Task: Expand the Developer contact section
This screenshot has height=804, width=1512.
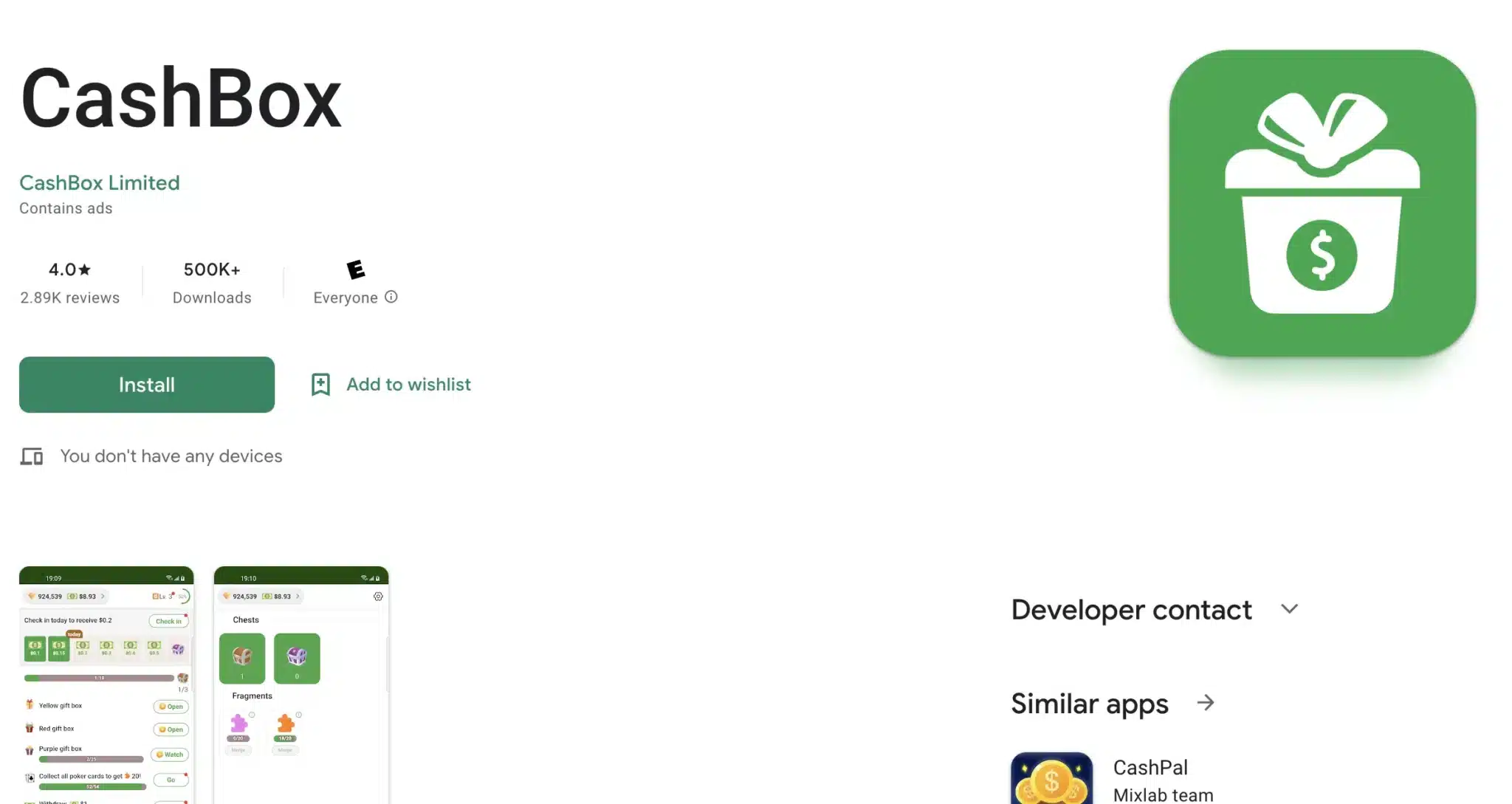Action: point(1289,609)
